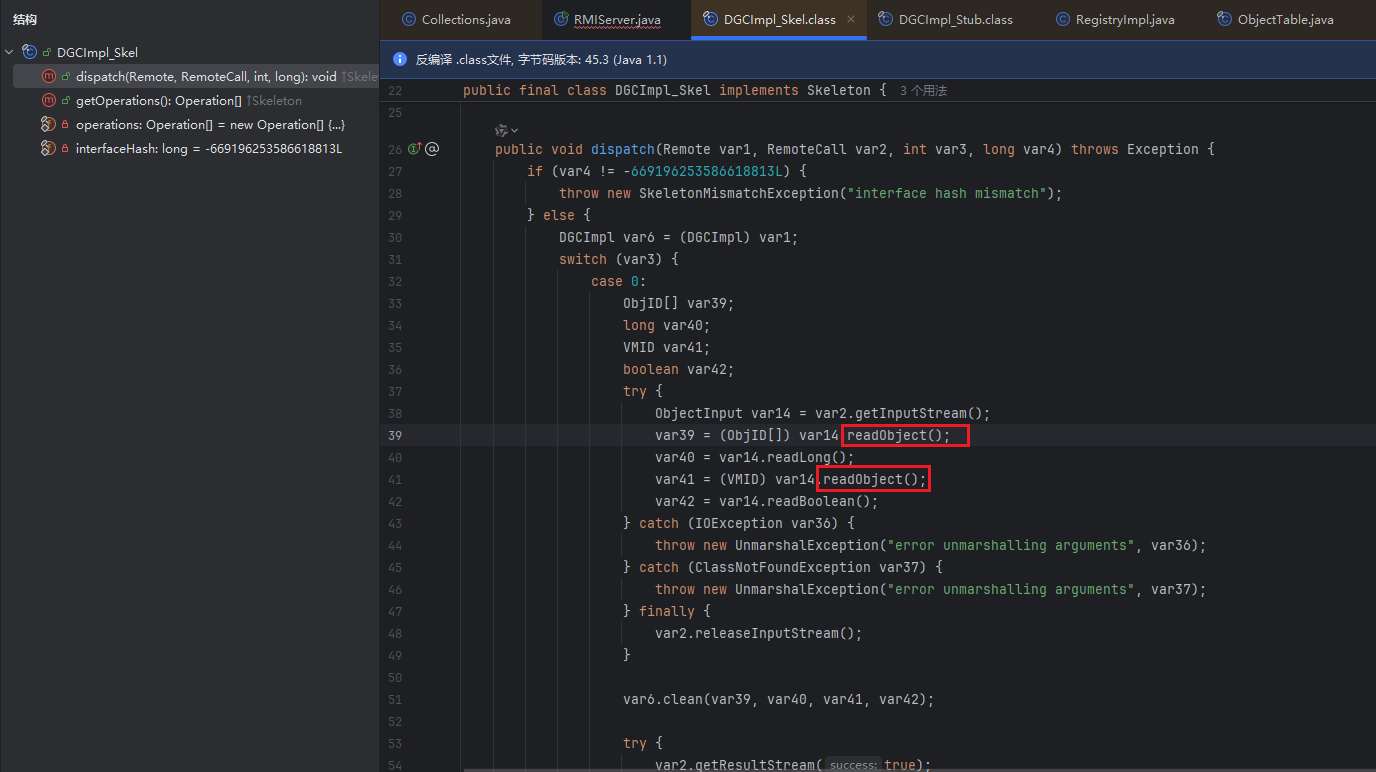Switch to DGCImpl_Stub.class tab

click(x=954, y=20)
